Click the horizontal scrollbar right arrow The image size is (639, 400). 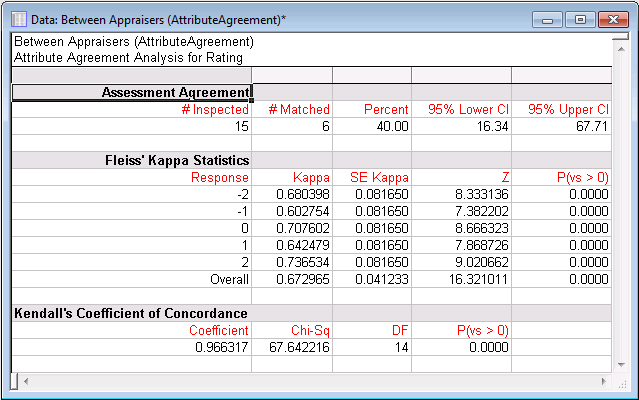click(x=604, y=382)
